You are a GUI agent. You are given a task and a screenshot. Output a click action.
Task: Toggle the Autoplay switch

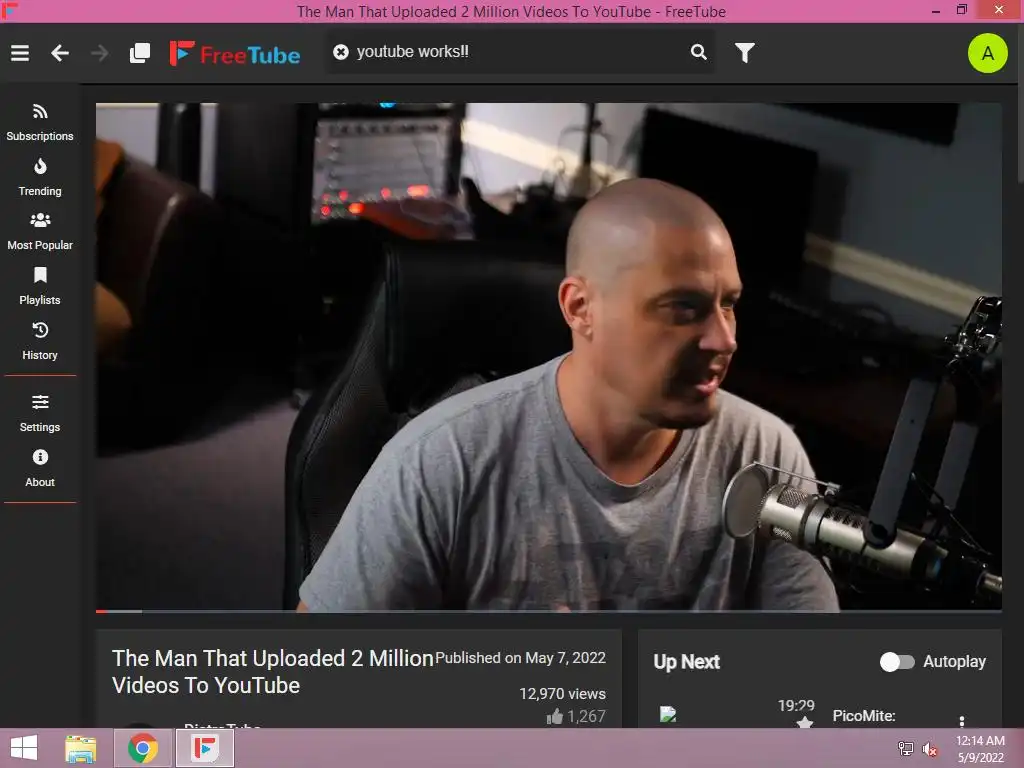pos(897,662)
